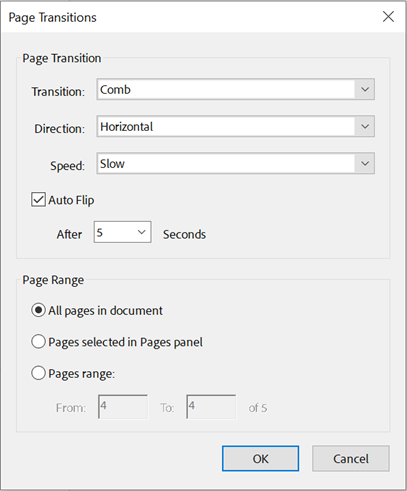Click the OK button
407x491 pixels.
(260, 459)
